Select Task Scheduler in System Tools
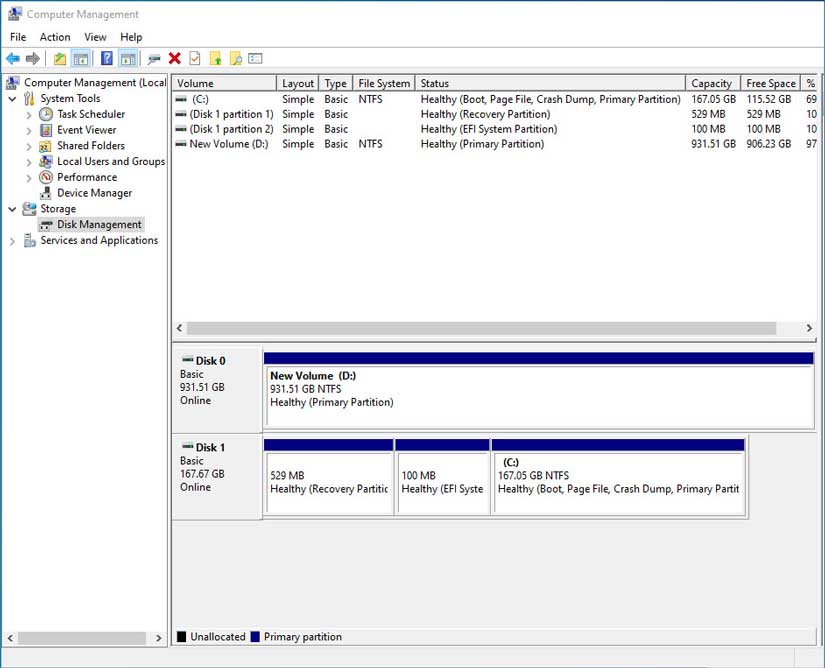The width and height of the screenshot is (825, 668). [x=90, y=114]
